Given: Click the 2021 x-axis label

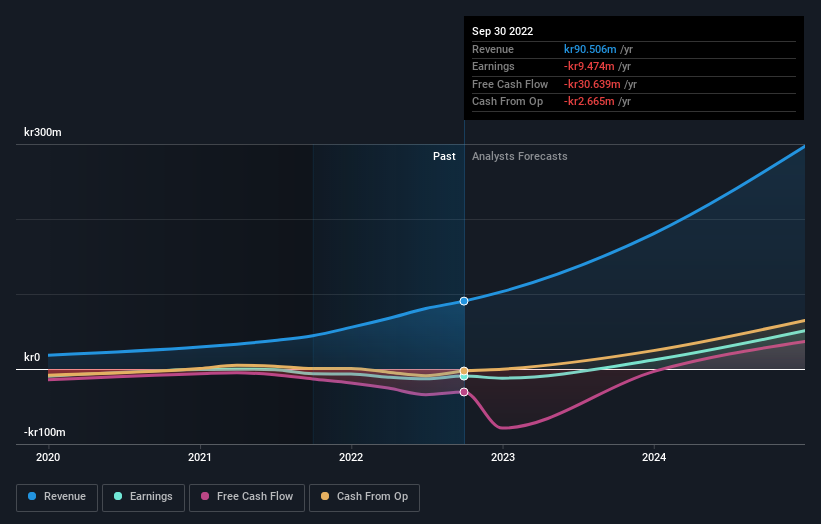Looking at the screenshot, I should pyautogui.click(x=200, y=458).
